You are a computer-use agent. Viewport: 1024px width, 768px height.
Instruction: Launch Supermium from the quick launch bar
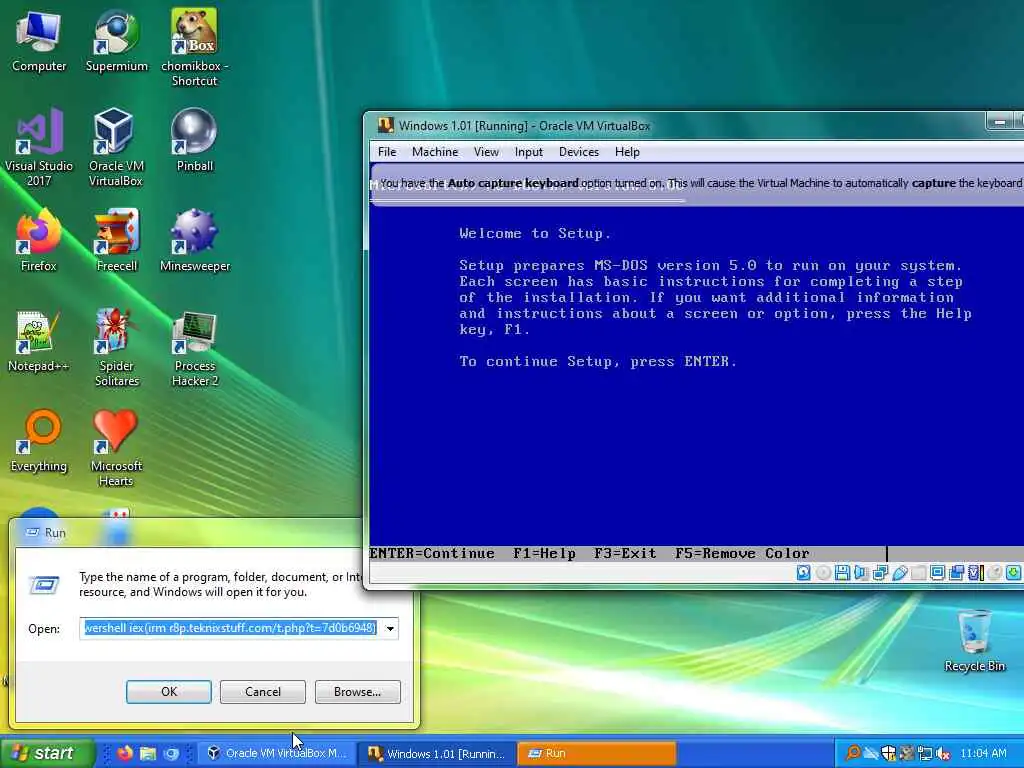coord(170,753)
